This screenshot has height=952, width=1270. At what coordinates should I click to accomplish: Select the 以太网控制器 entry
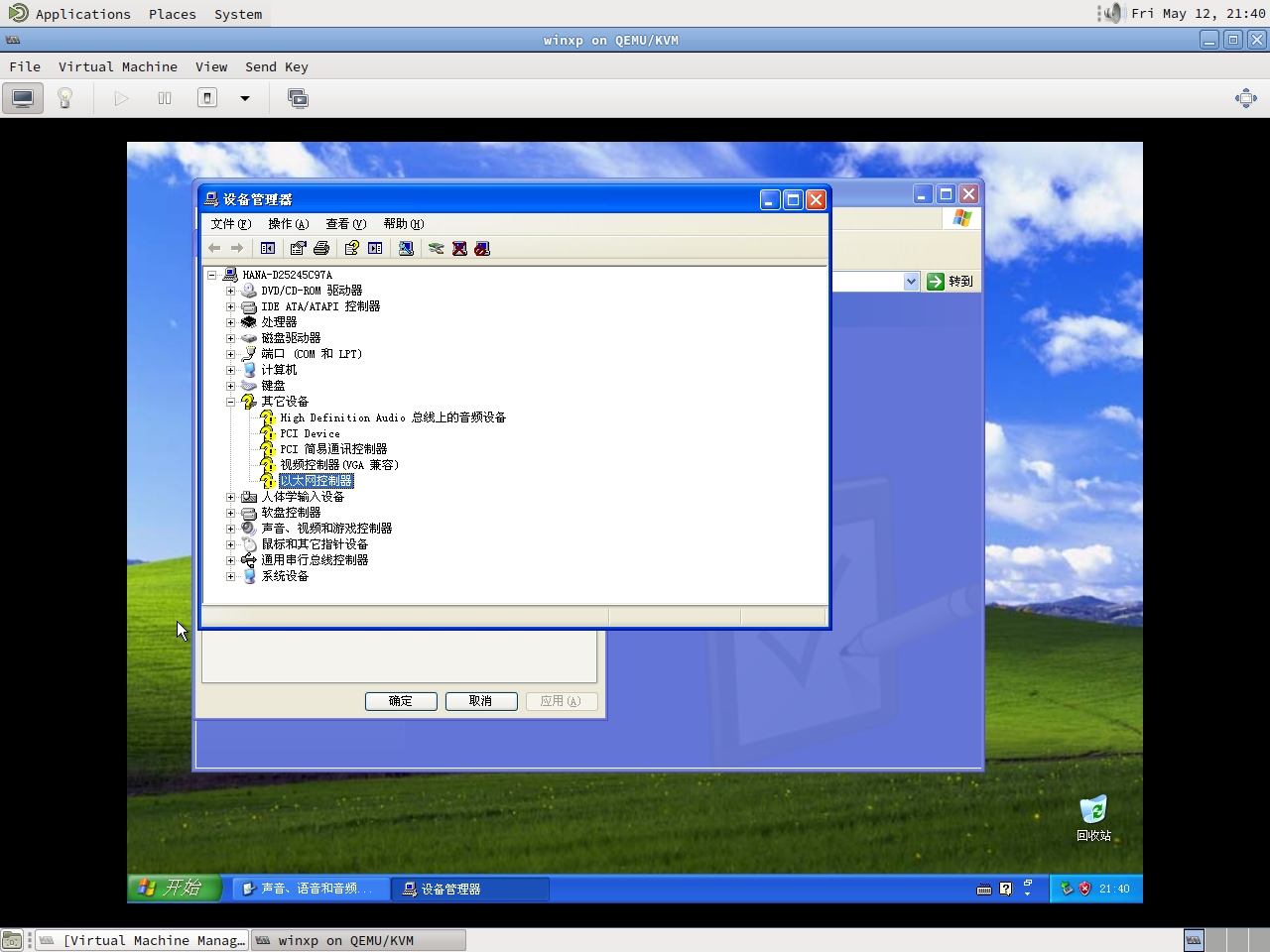click(316, 481)
